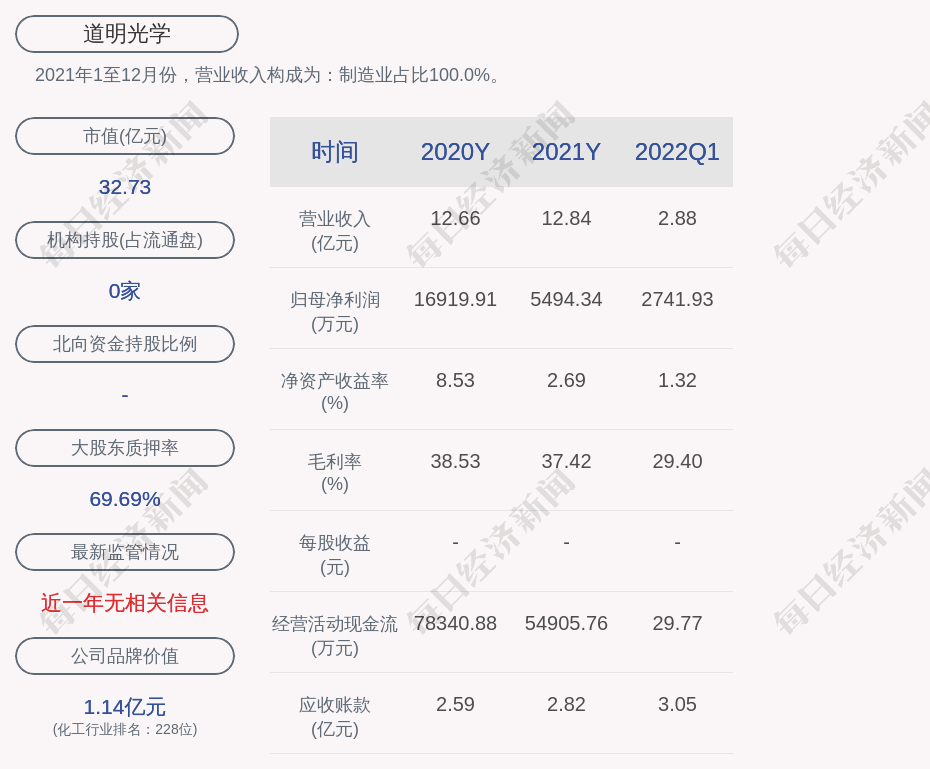This screenshot has height=769, width=930.
Task: Select the revenue value 12.84
Action: (566, 218)
